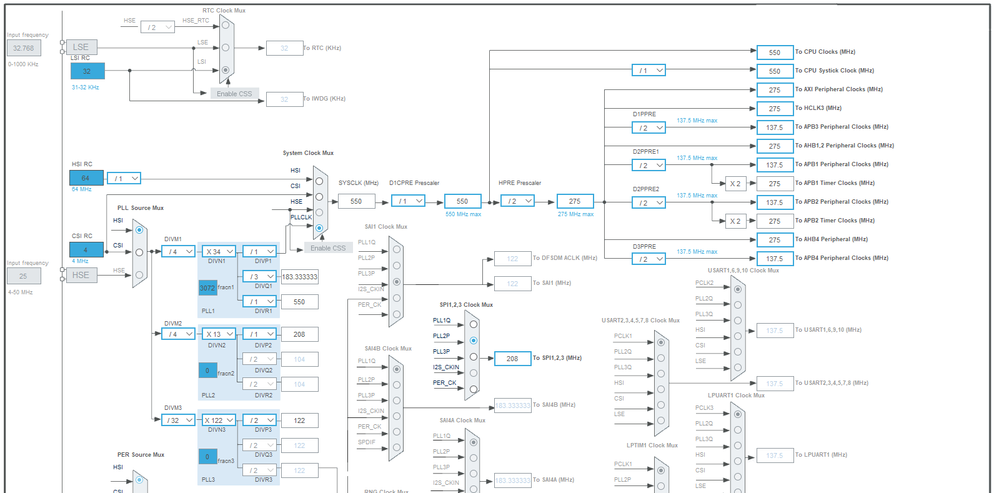The image size is (999, 493).
Task: Open the HSI RC divider dropdown
Action: 123,178
